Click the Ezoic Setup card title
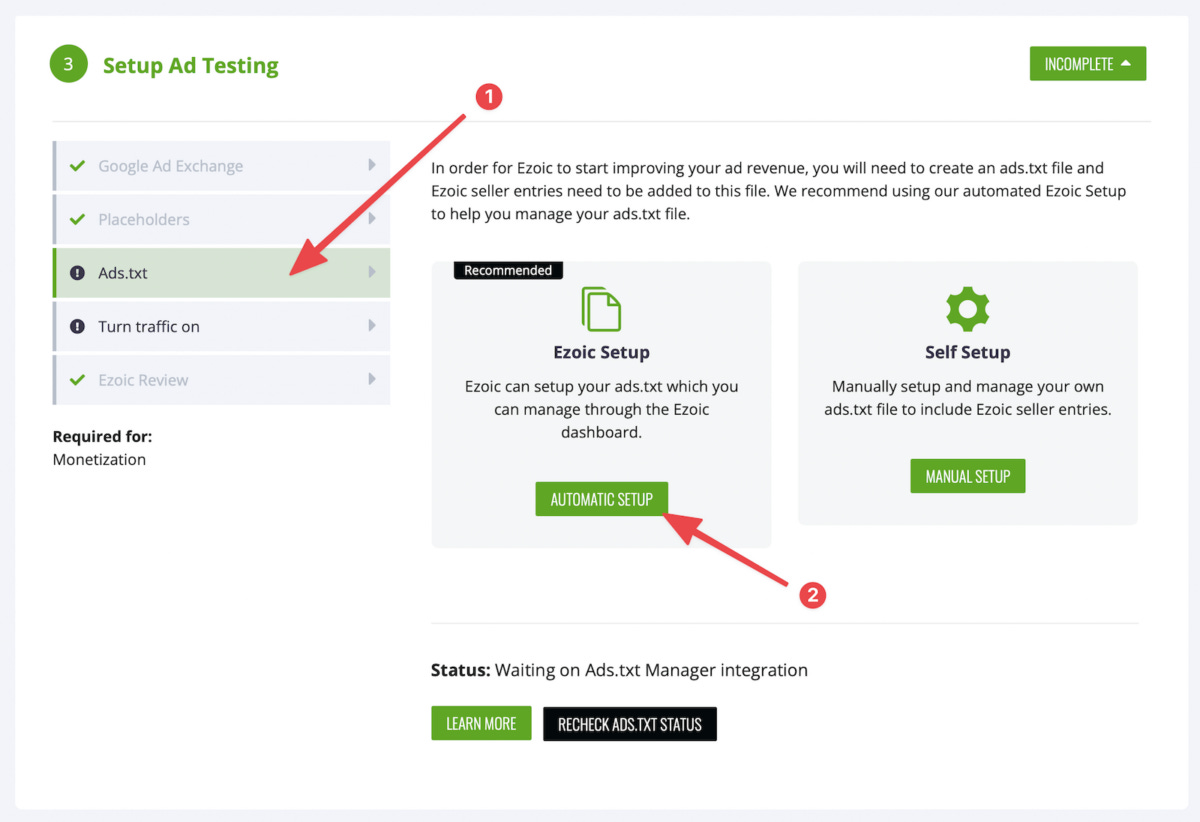The height and width of the screenshot is (822, 1200). (601, 352)
